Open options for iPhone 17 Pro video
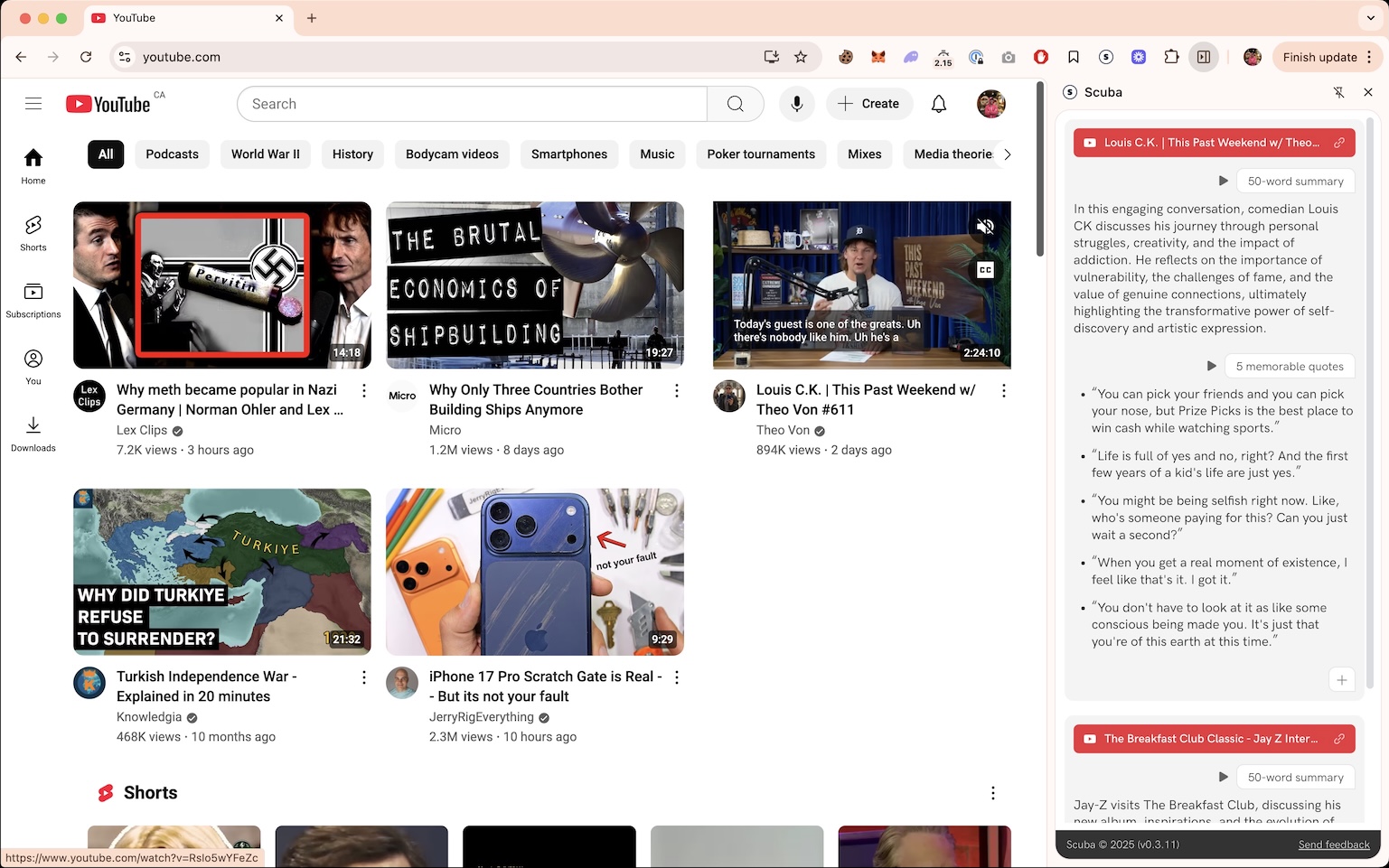1389x868 pixels. click(x=677, y=677)
